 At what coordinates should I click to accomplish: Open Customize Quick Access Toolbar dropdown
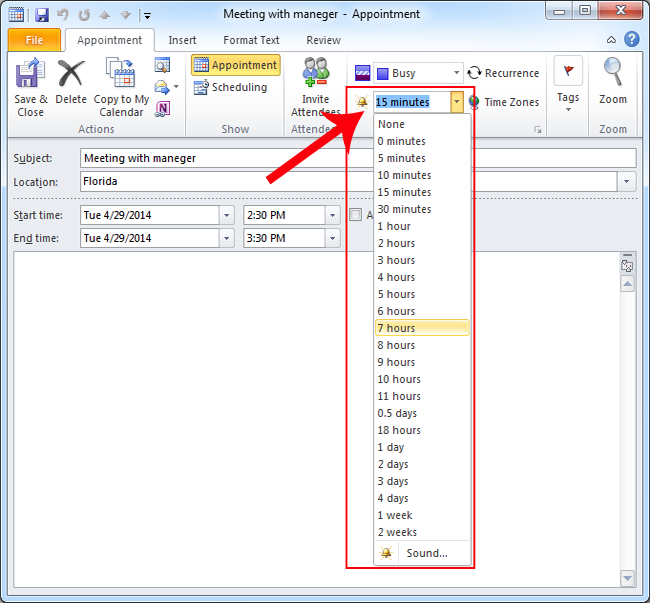tap(147, 16)
